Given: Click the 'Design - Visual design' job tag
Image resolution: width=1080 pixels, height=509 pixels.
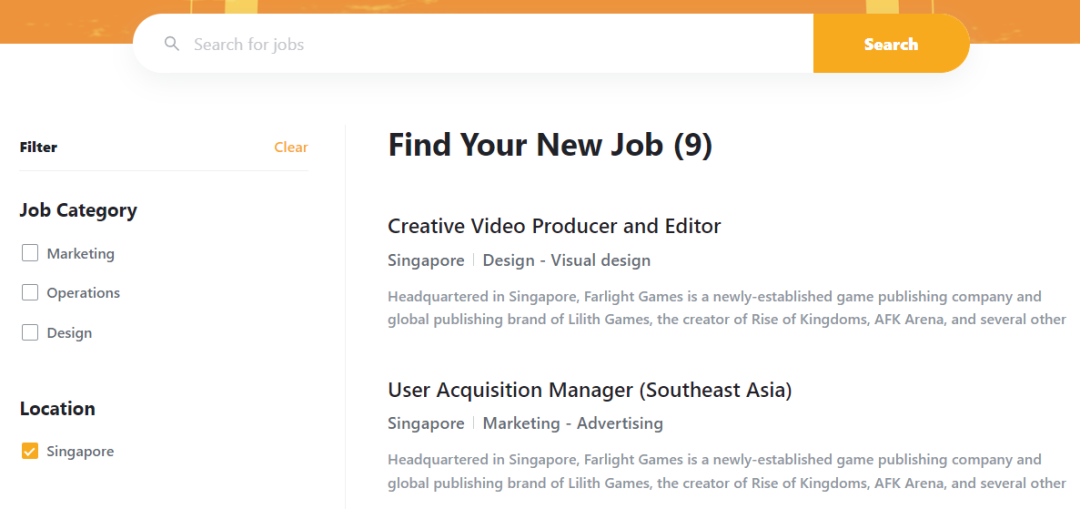Looking at the screenshot, I should coord(566,260).
